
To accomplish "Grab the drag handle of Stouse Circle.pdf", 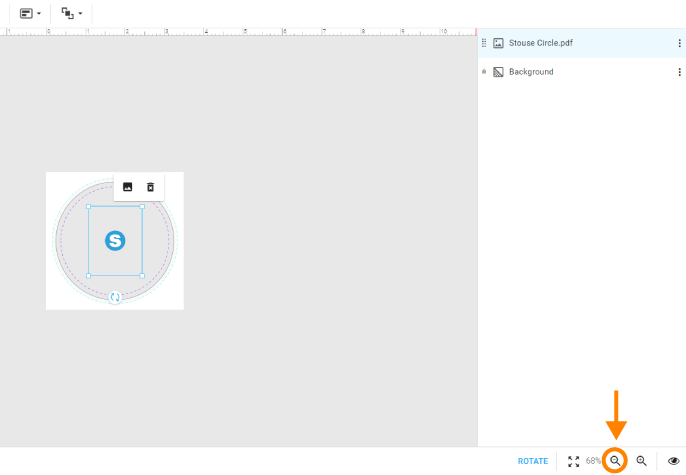I will pos(484,43).
